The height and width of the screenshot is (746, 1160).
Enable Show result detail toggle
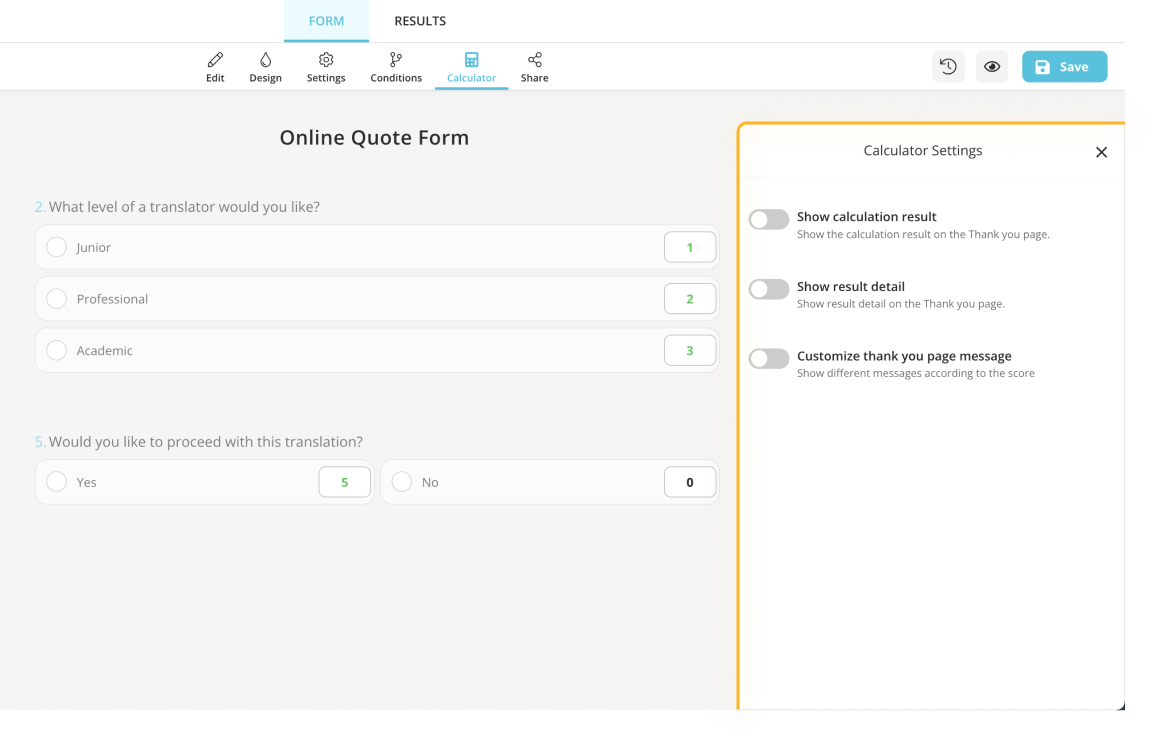(x=769, y=289)
